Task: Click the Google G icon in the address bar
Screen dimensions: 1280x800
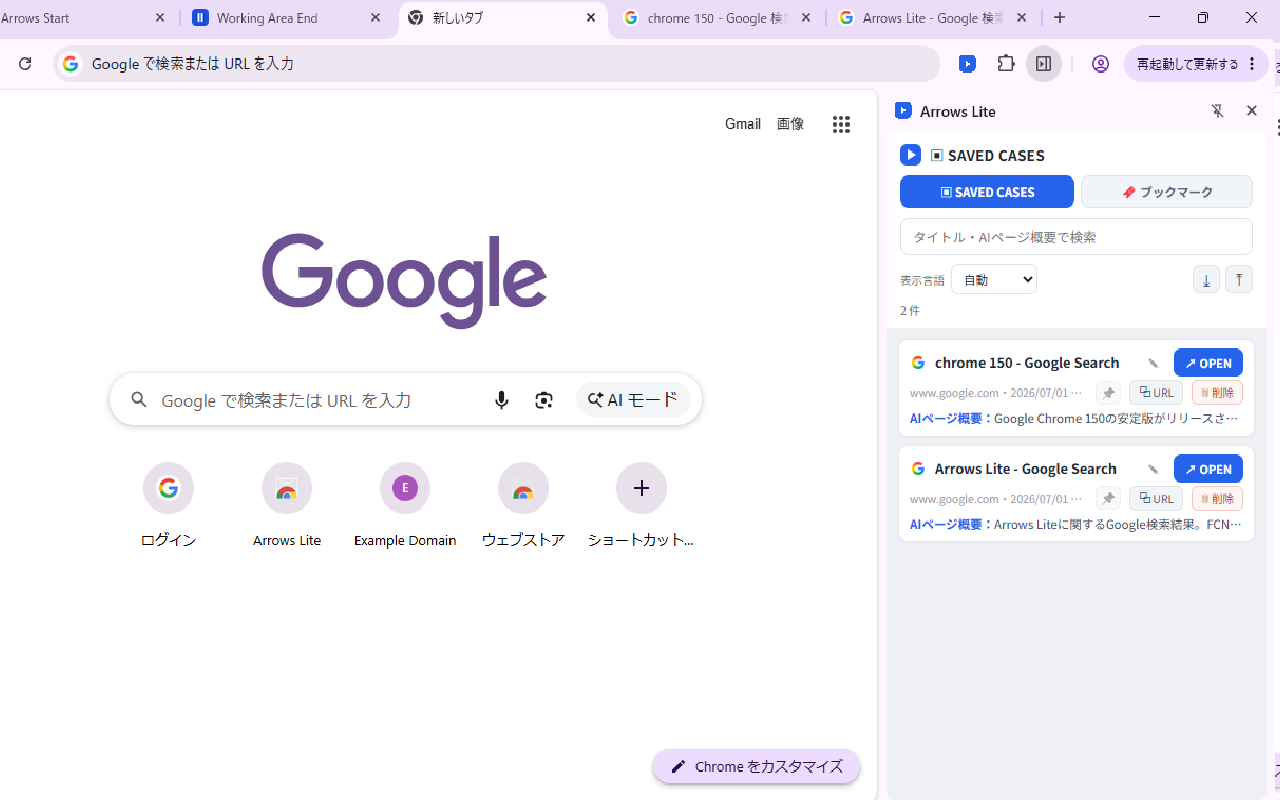Action: coord(71,64)
